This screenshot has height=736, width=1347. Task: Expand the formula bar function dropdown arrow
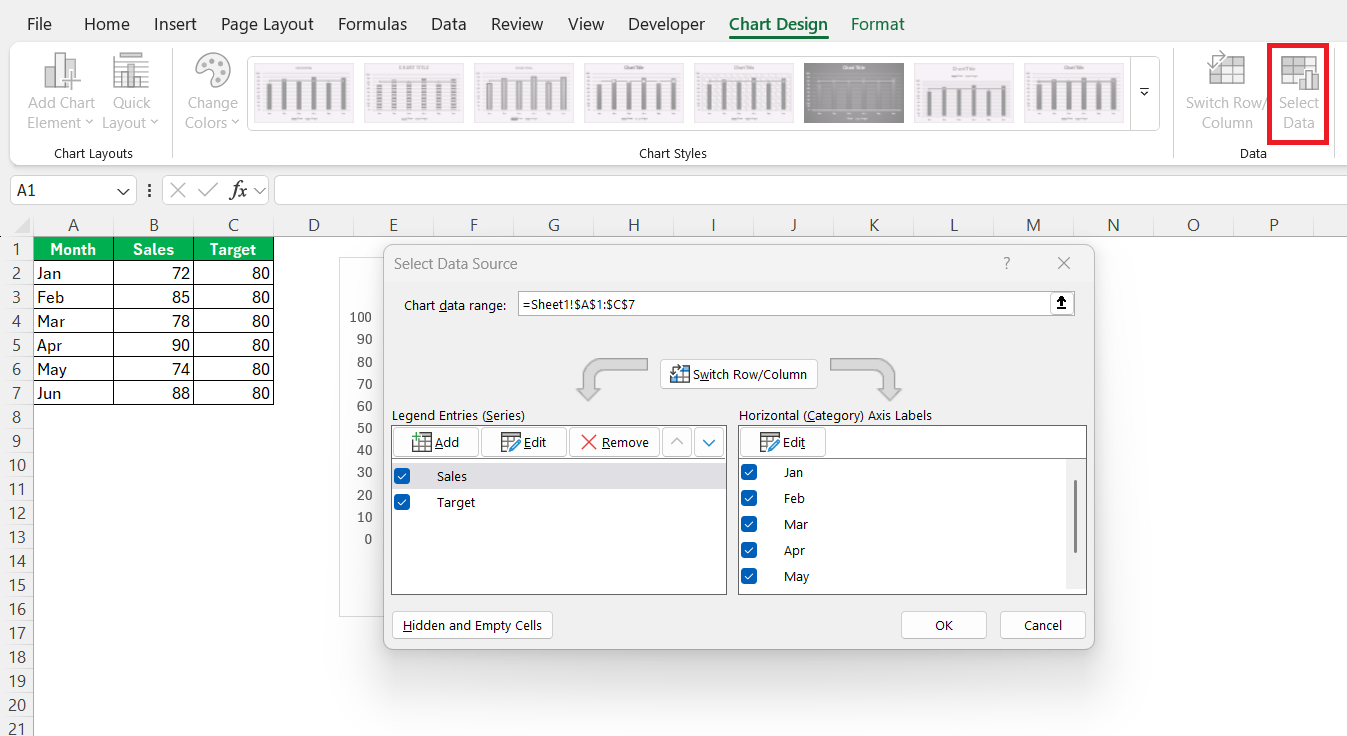coord(260,190)
